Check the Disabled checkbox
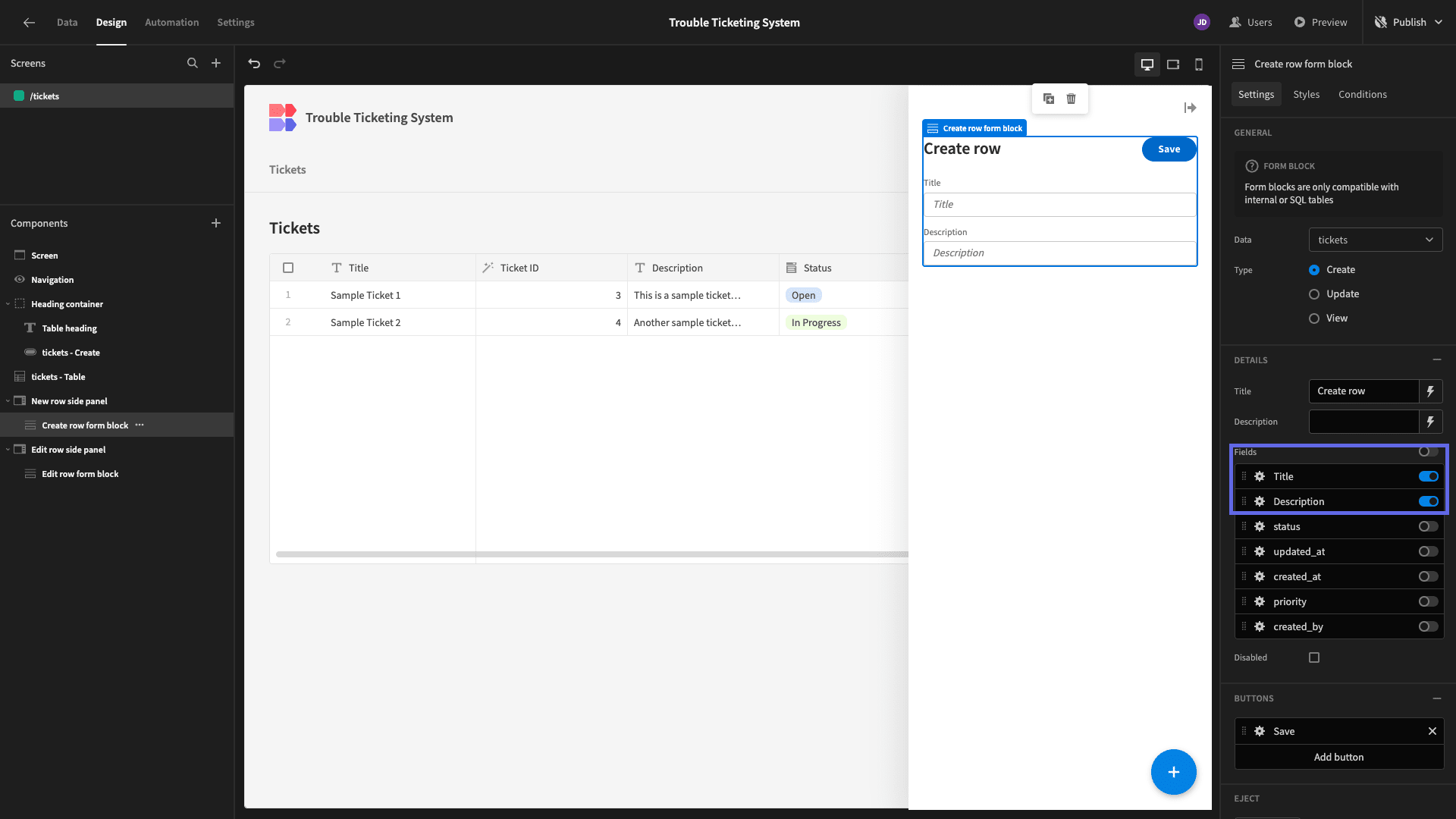1456x819 pixels. click(1314, 657)
